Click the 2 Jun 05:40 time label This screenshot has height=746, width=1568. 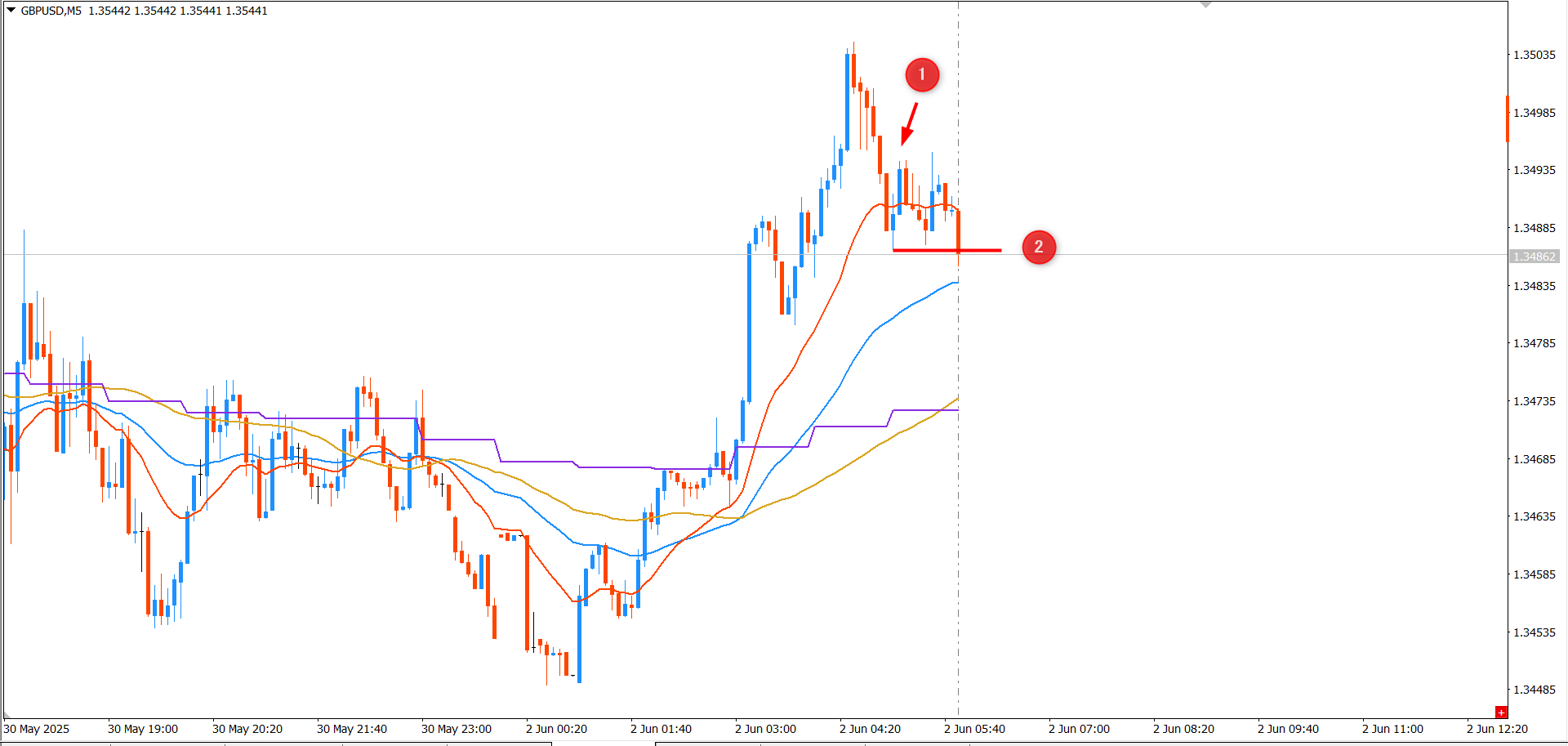tap(974, 729)
